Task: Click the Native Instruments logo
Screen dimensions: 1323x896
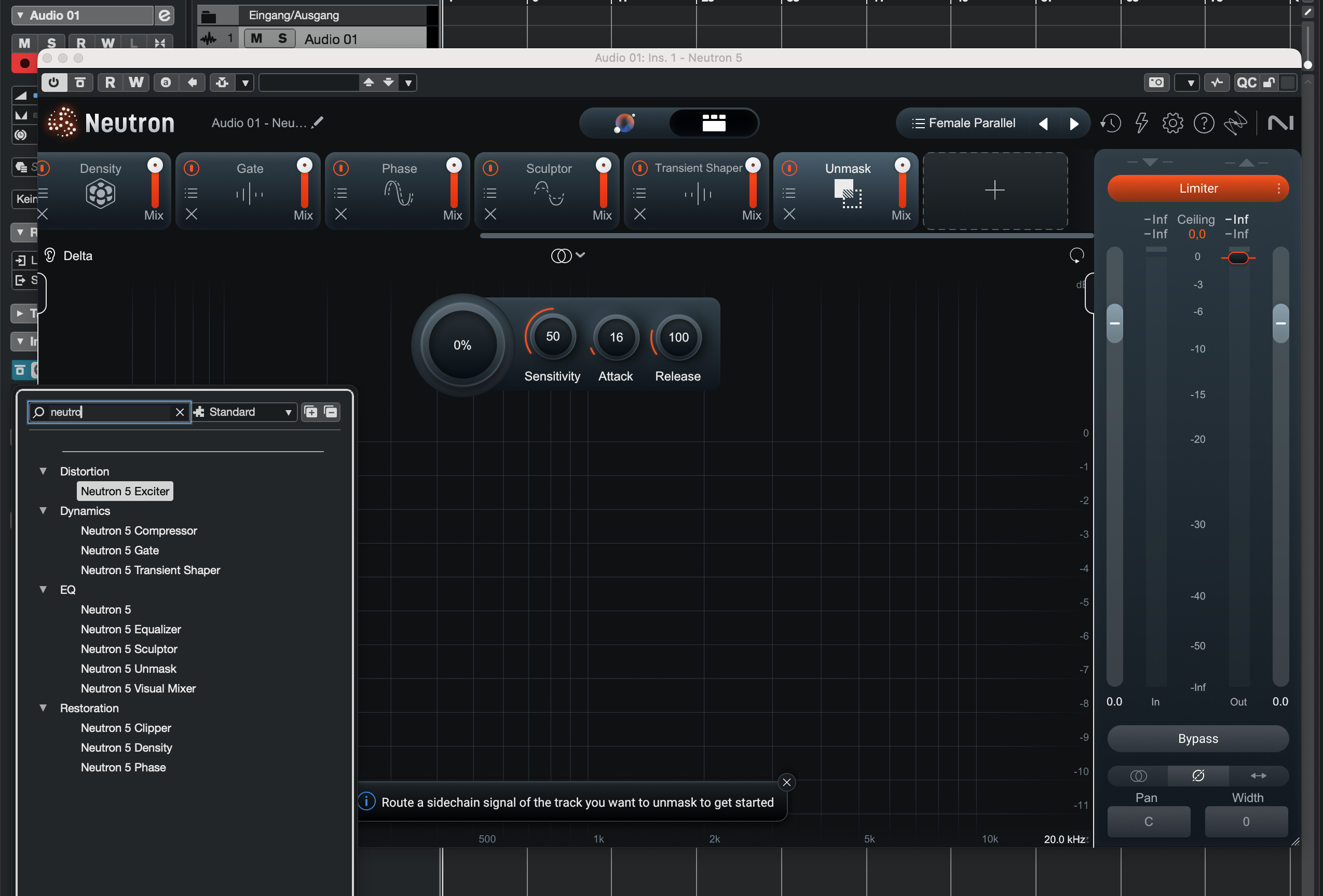Action: click(x=1280, y=123)
